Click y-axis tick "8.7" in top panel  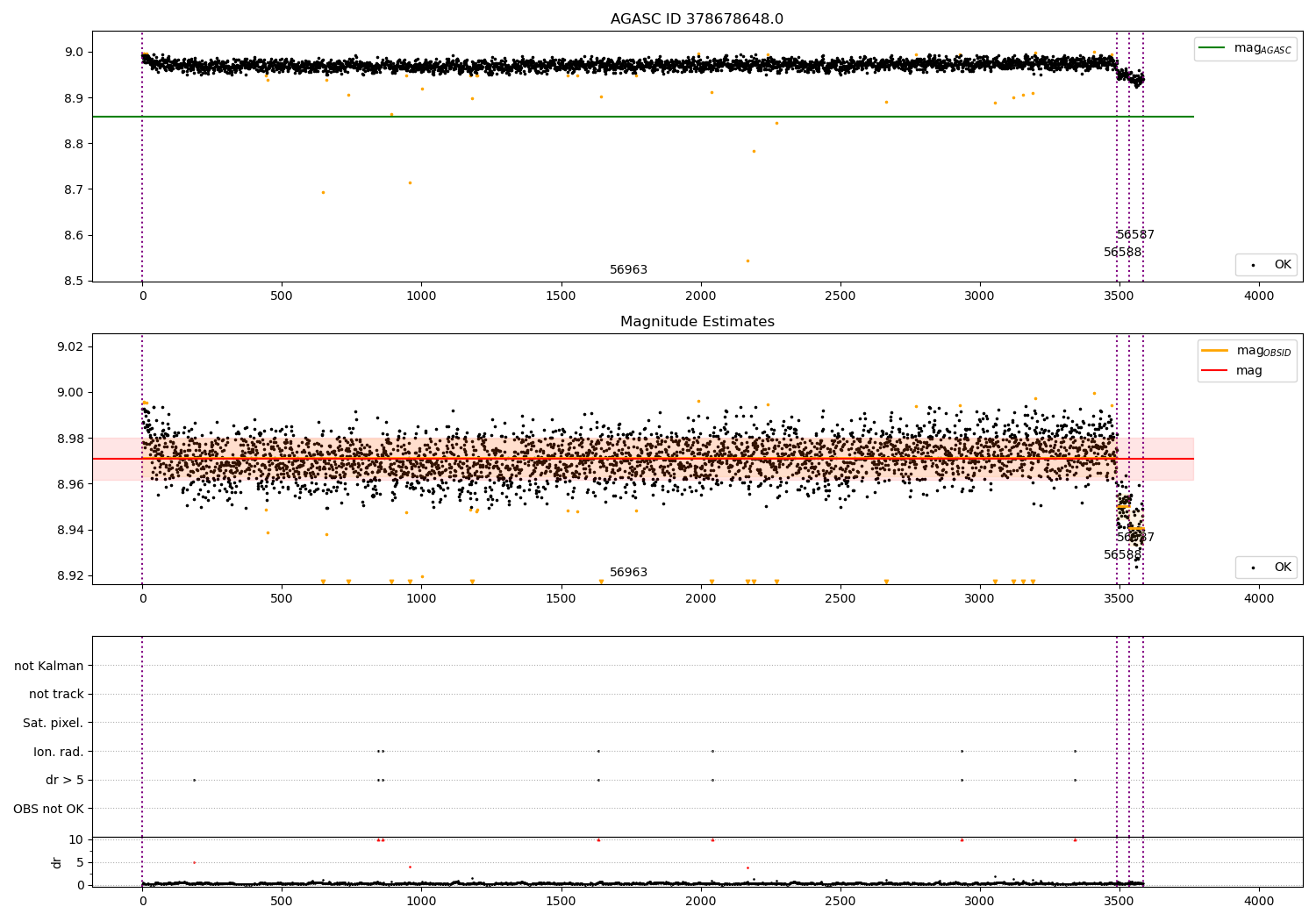pos(74,189)
